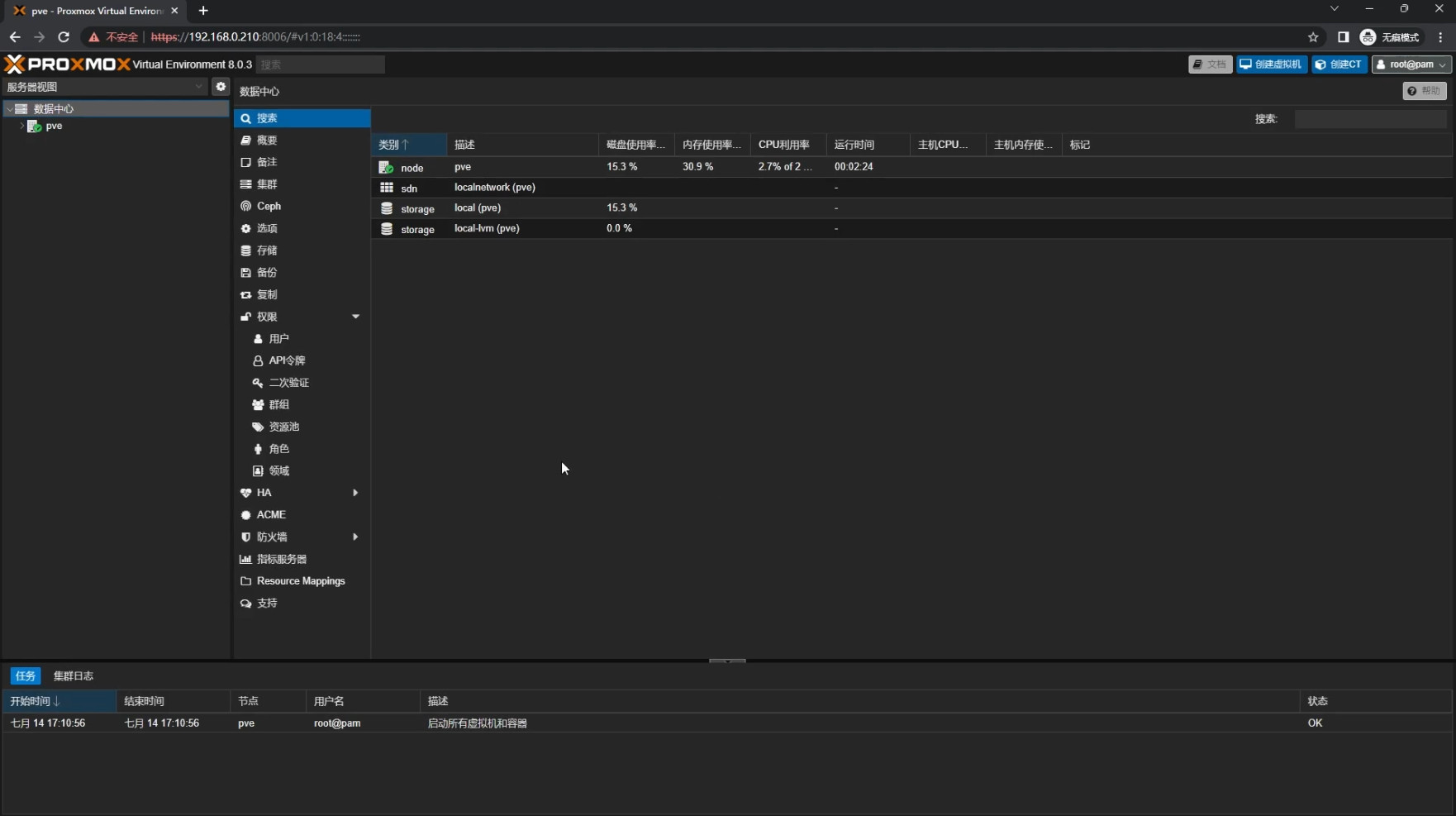Click the 不安全 security warning indicator
The width and height of the screenshot is (1456, 816).
click(x=113, y=37)
